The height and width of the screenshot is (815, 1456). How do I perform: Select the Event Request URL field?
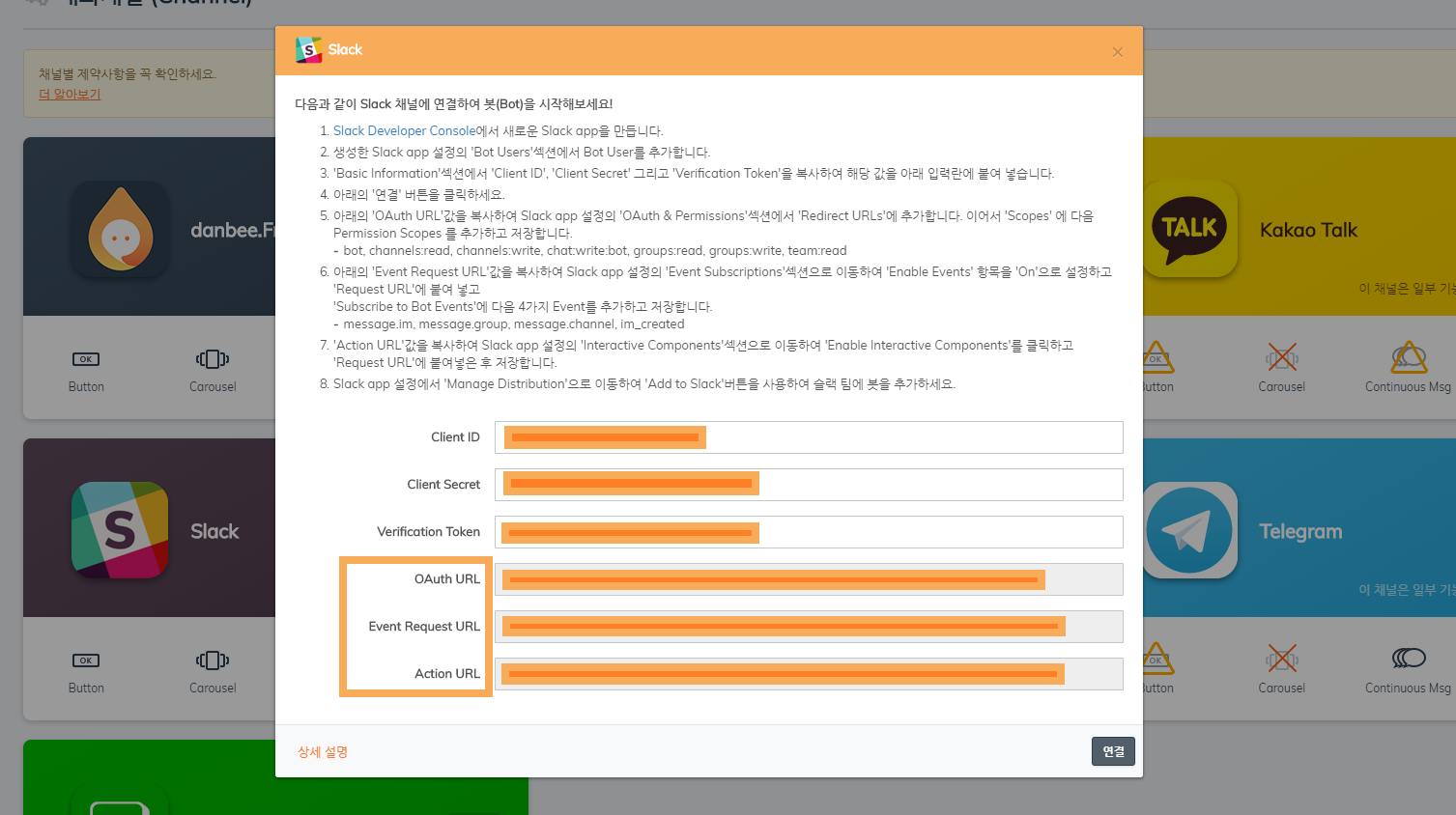click(809, 627)
